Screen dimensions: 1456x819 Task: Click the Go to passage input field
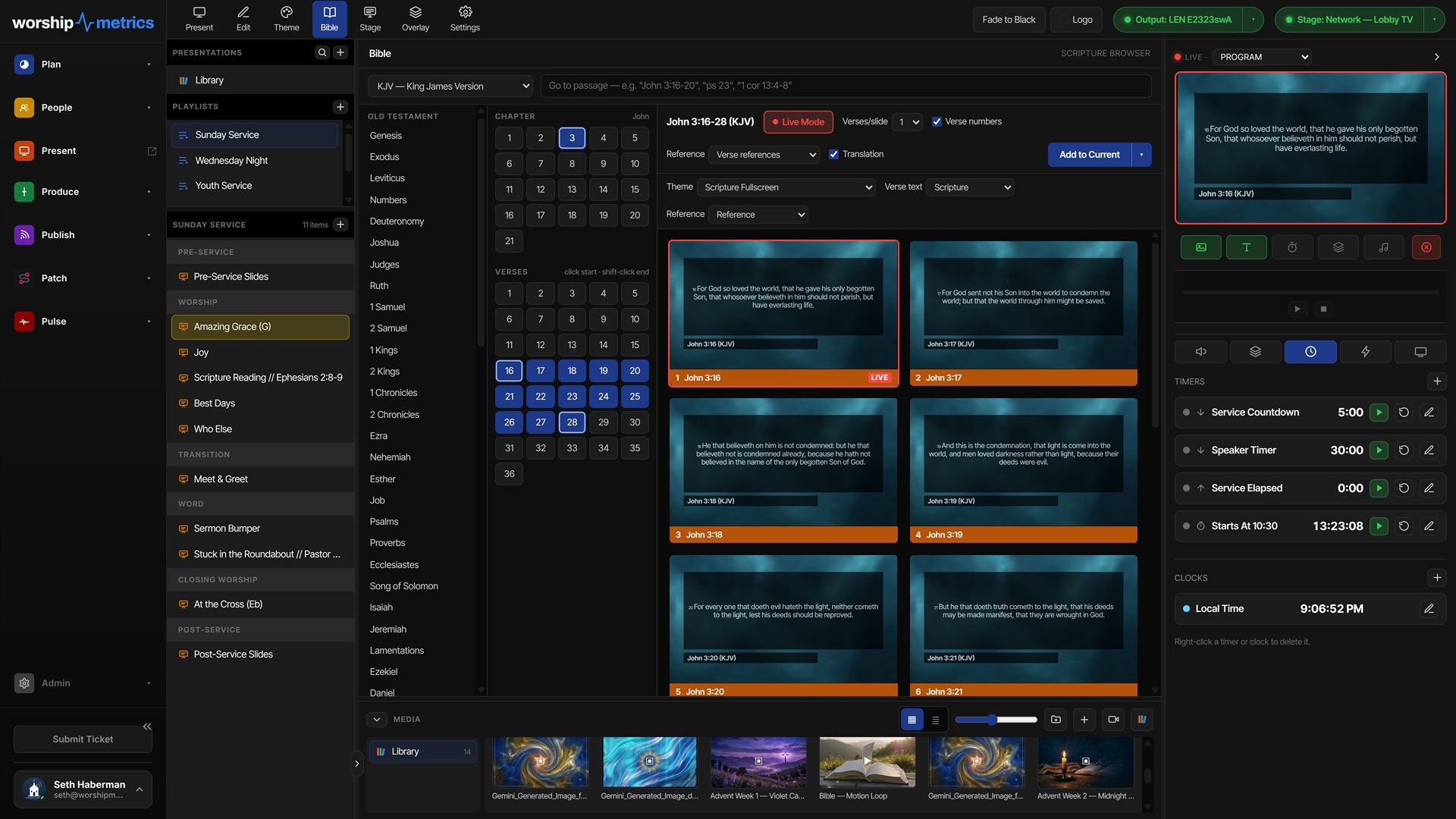pyautogui.click(x=846, y=86)
